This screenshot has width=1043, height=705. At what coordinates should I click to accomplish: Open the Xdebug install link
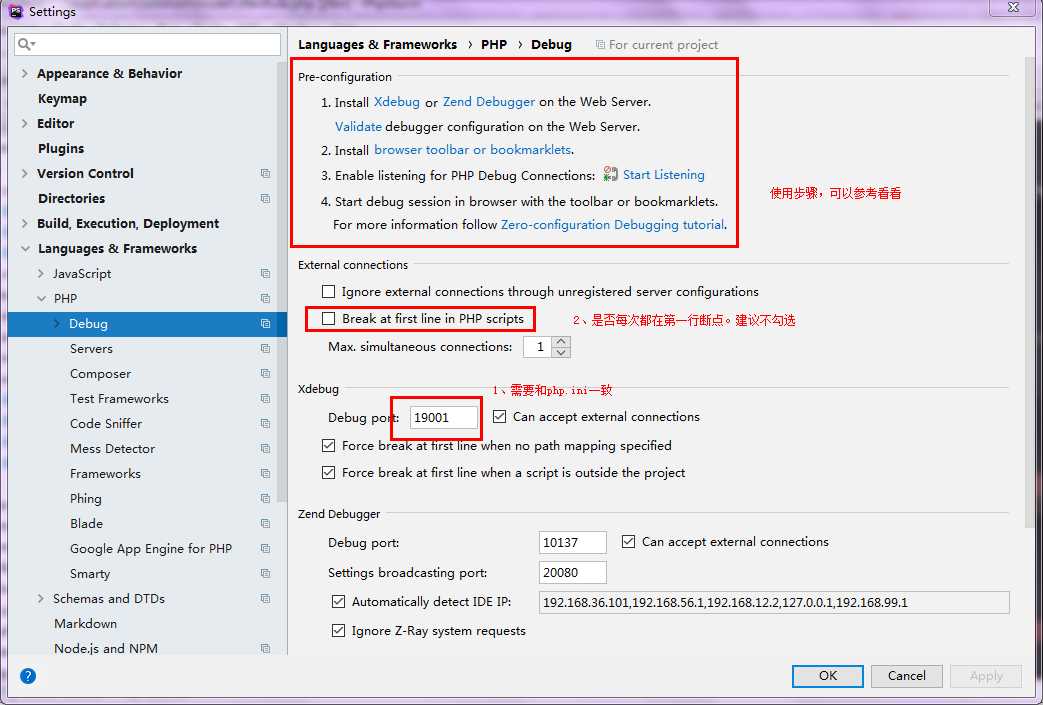point(397,102)
